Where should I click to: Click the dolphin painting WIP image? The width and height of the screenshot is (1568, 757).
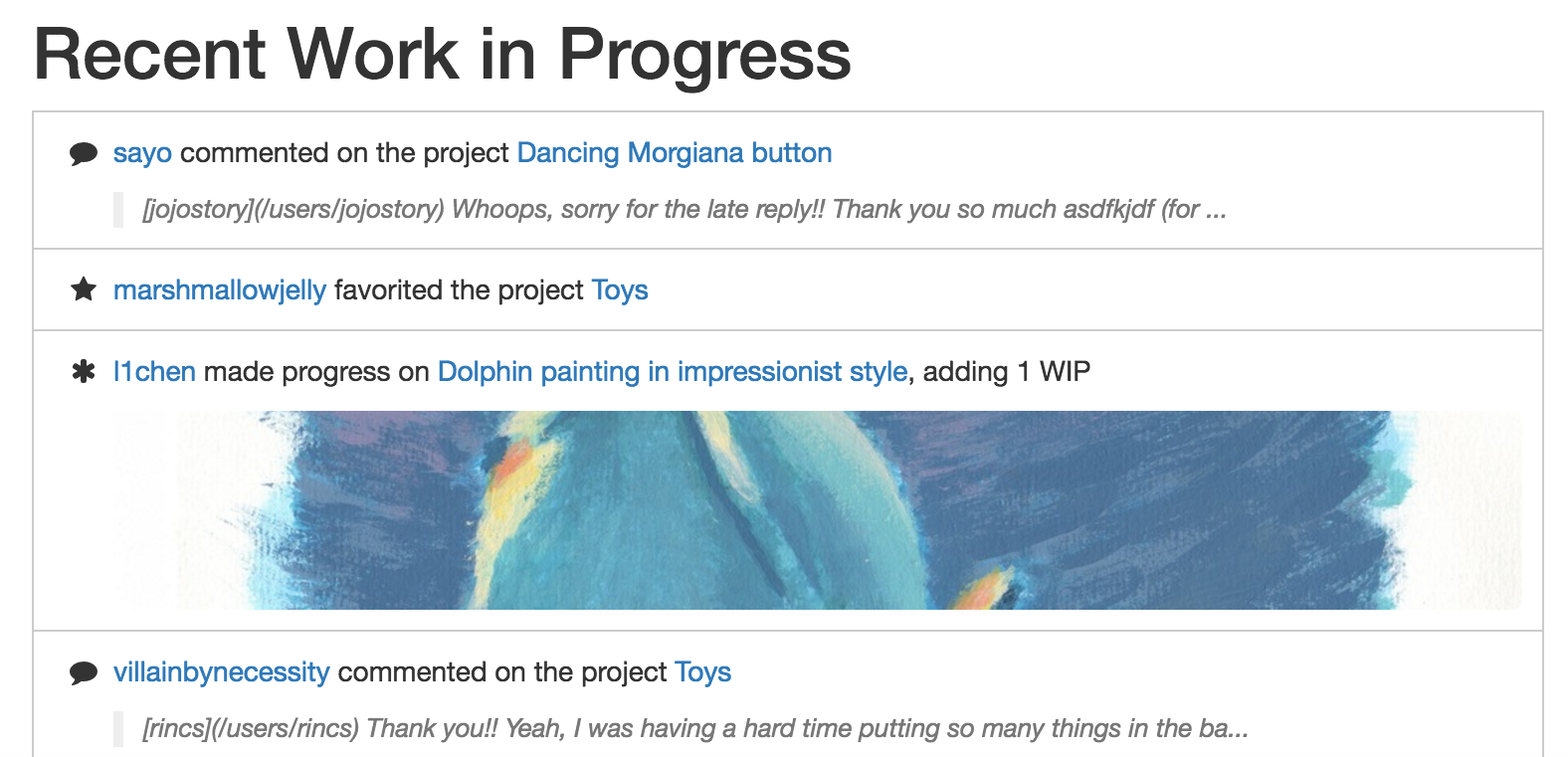[x=817, y=510]
